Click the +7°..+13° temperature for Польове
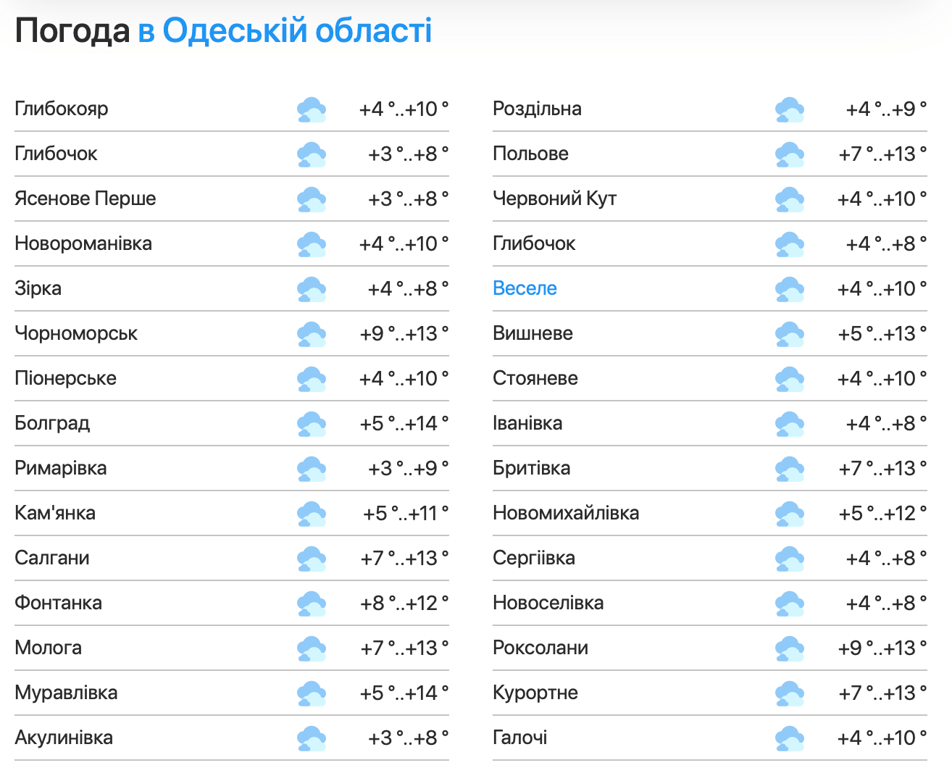The width and height of the screenshot is (952, 768). (882, 154)
